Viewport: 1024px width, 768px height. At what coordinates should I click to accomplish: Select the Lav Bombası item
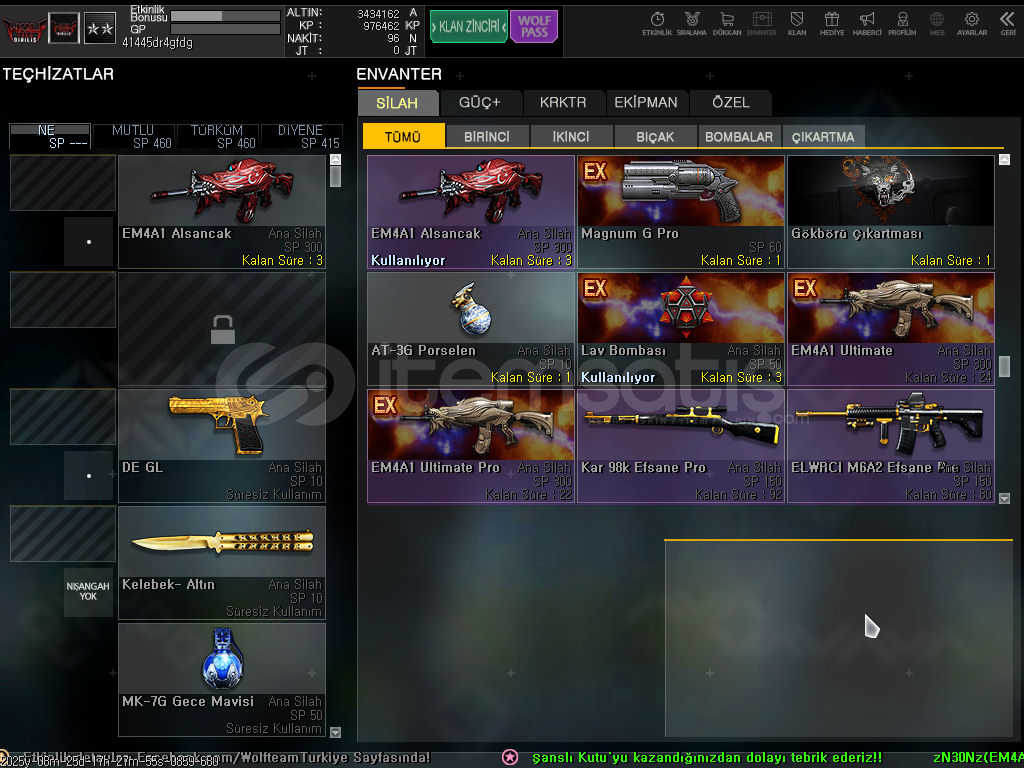(x=681, y=328)
